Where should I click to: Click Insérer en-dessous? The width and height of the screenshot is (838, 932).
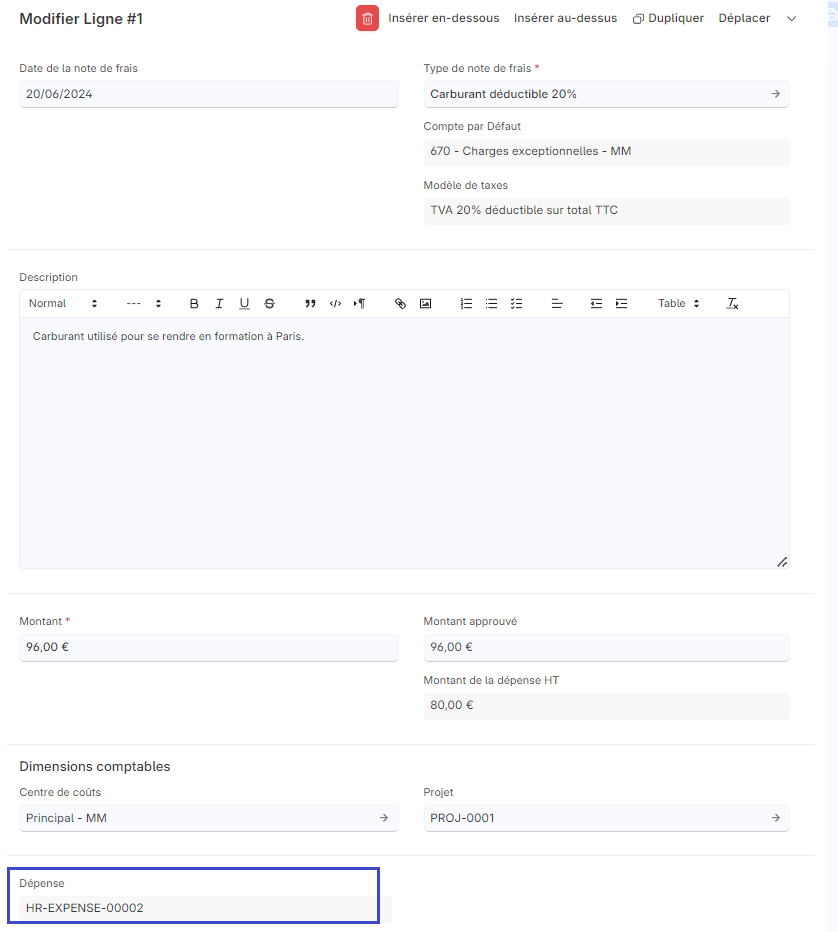[444, 19]
